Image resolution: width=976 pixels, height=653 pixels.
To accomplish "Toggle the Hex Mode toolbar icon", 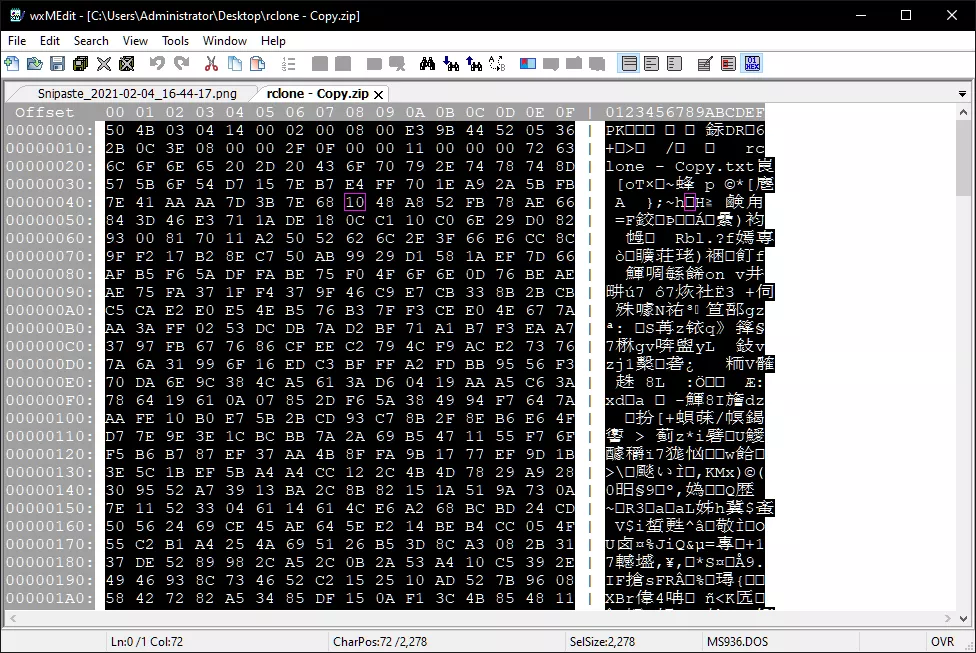I will tap(753, 63).
